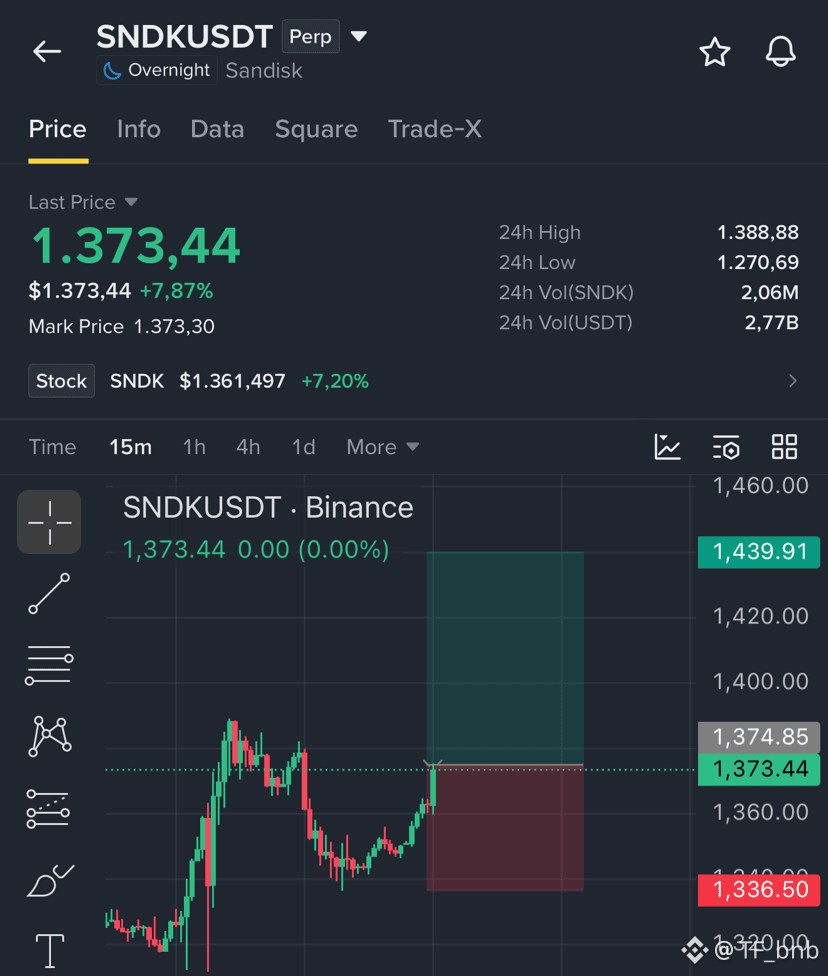The width and height of the screenshot is (828, 976).
Task: Select the 15m chart interval
Action: pos(130,447)
